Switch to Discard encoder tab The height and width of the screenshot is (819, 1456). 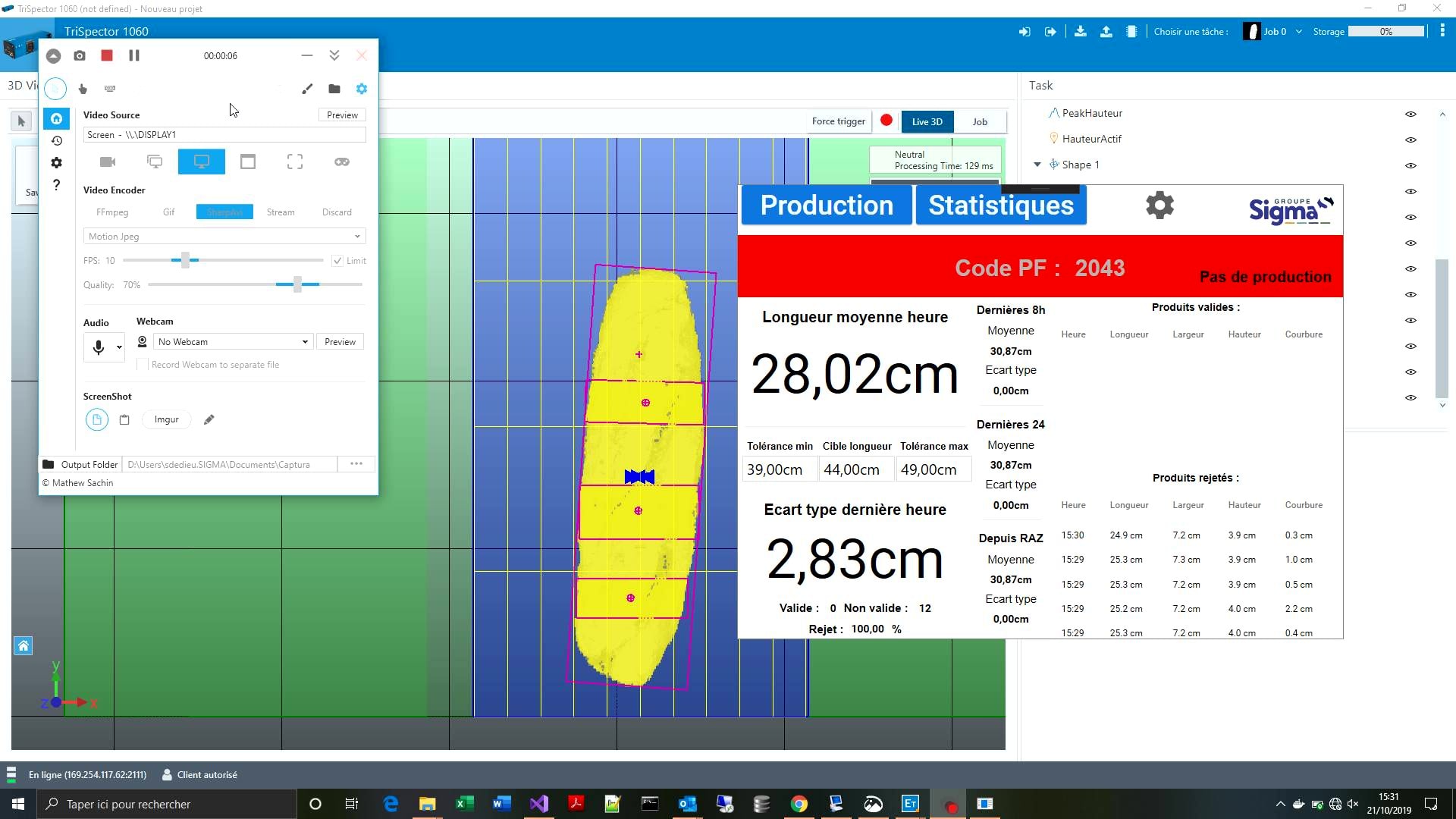(x=337, y=212)
